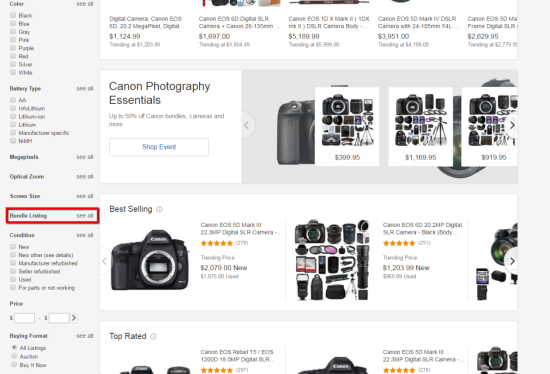Image resolution: width=550 pixels, height=374 pixels.
Task: Click Best Selling info icon
Action: click(x=159, y=209)
